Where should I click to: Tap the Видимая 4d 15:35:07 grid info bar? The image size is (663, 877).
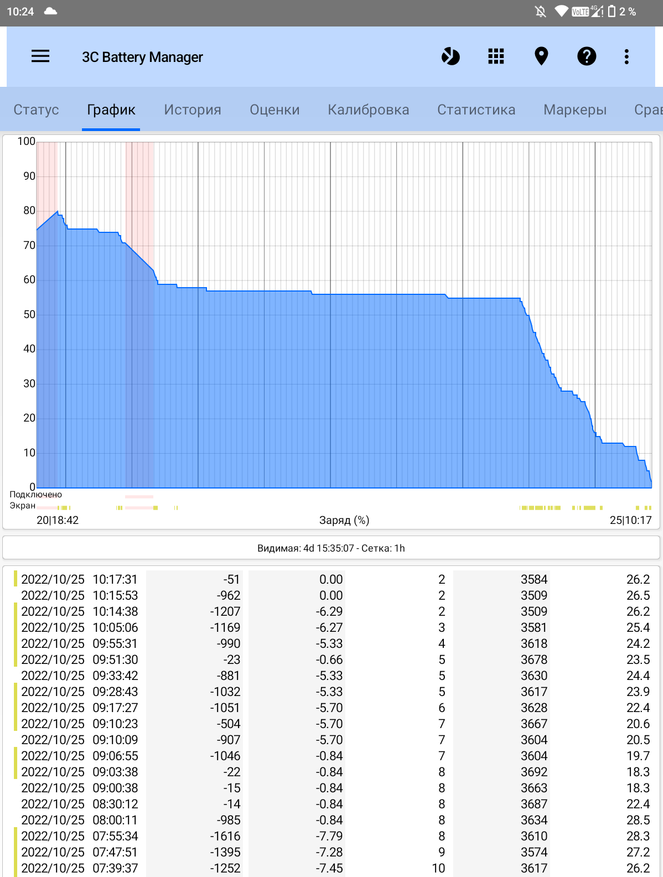(331, 548)
